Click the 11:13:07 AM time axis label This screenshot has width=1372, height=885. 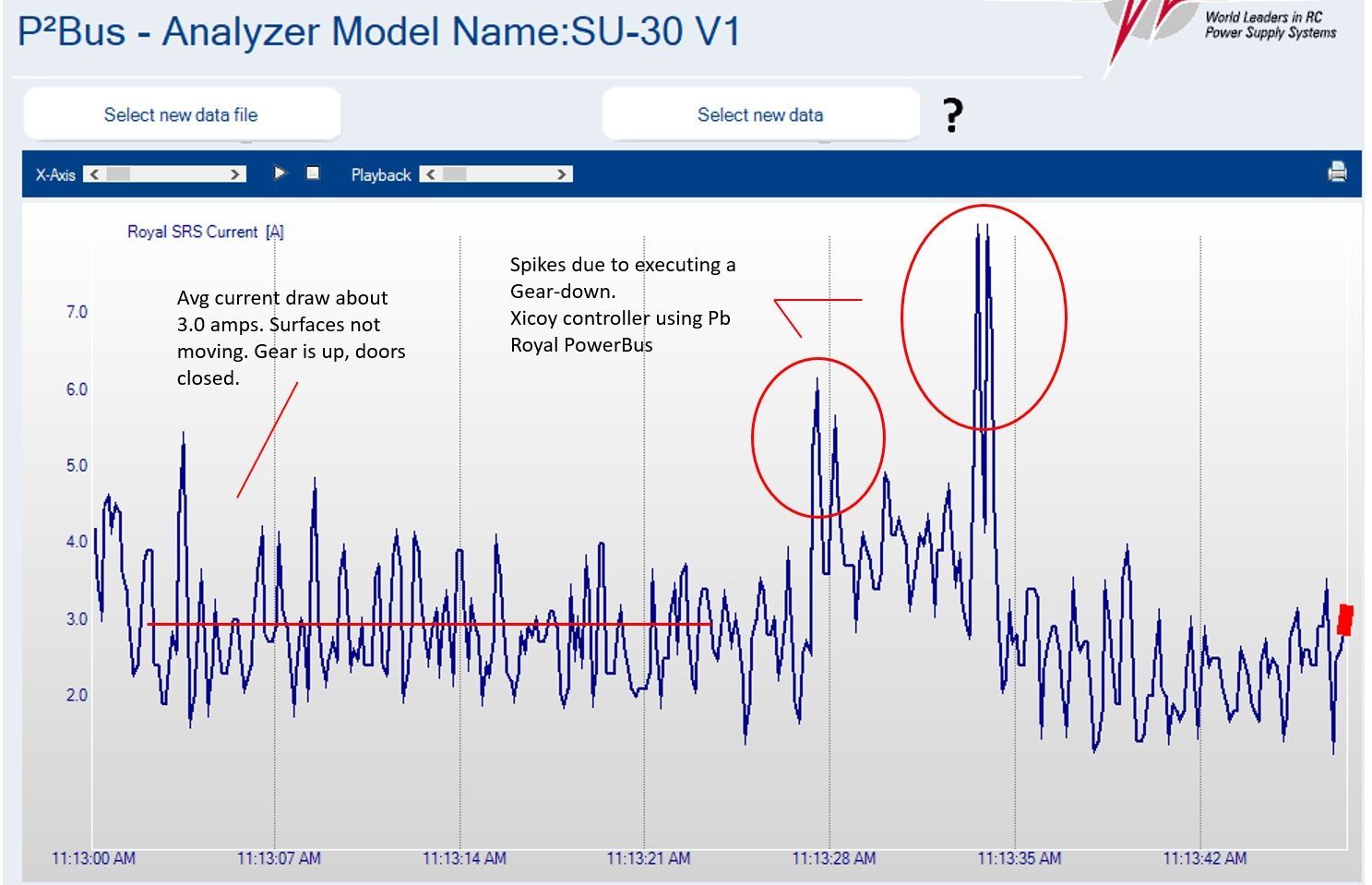pyautogui.click(x=279, y=858)
